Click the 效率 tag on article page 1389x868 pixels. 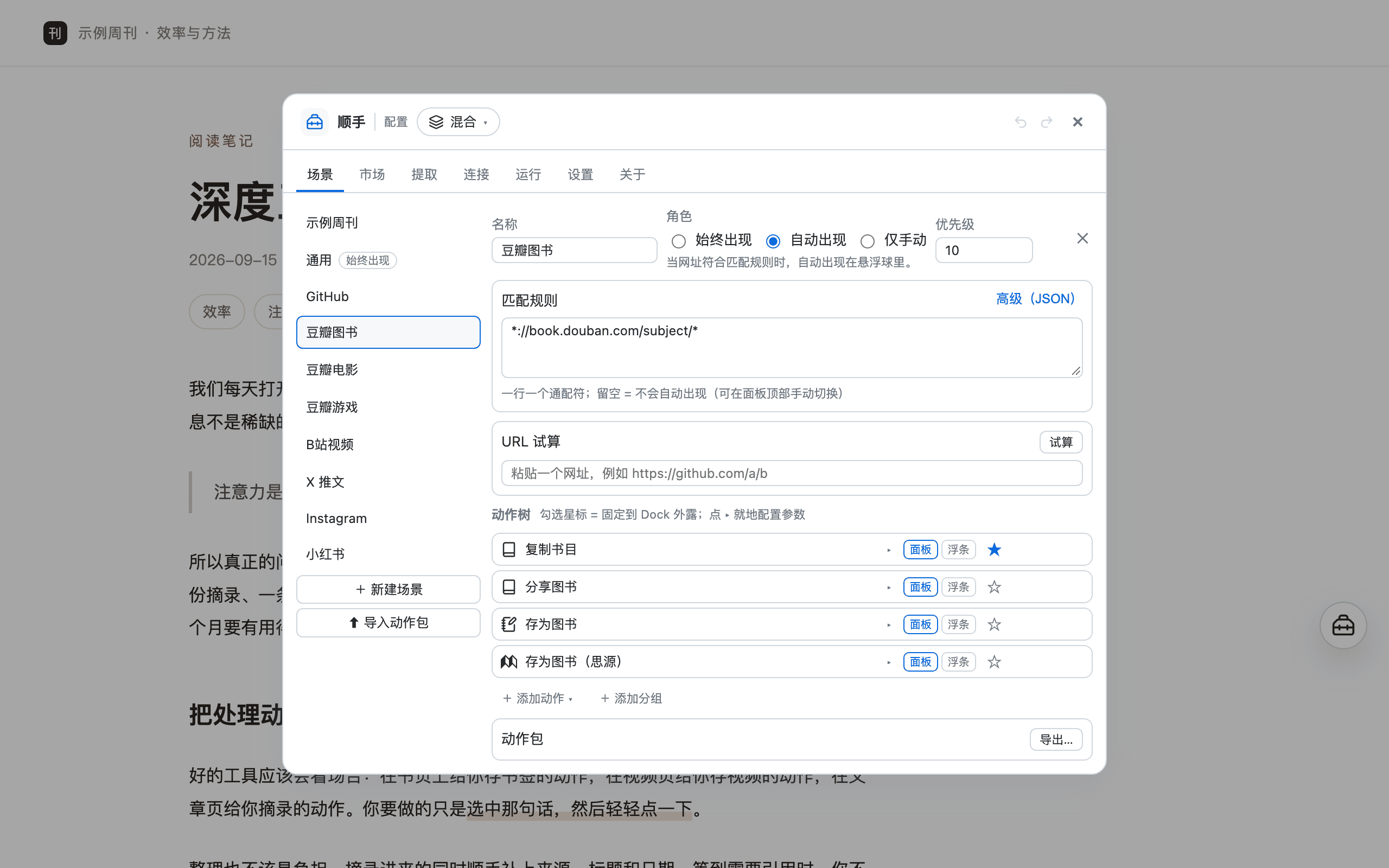click(x=217, y=312)
